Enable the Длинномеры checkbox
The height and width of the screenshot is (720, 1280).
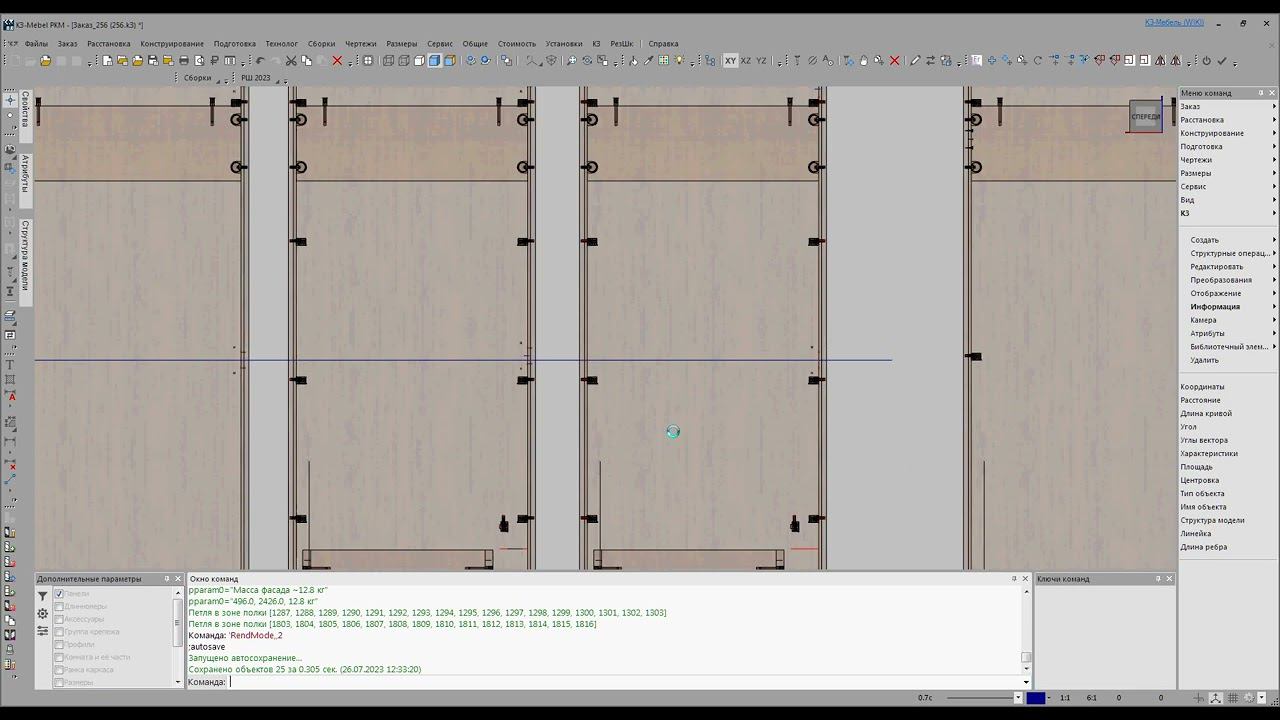tap(59, 607)
